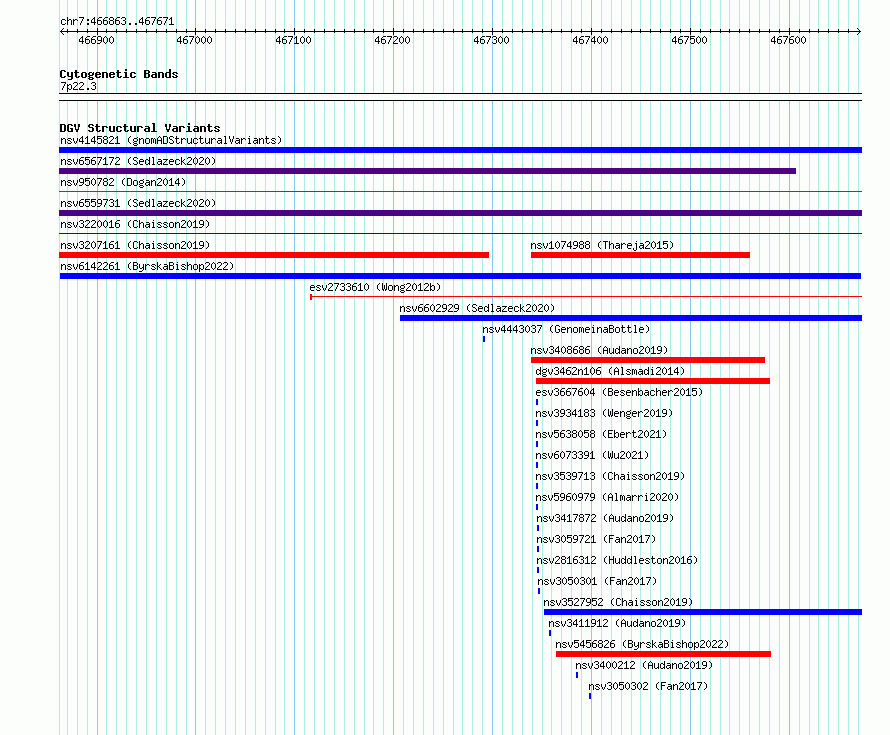Click the nsv3220016 Chaisson2019 label
Screen dimensions: 890x735
point(135,224)
